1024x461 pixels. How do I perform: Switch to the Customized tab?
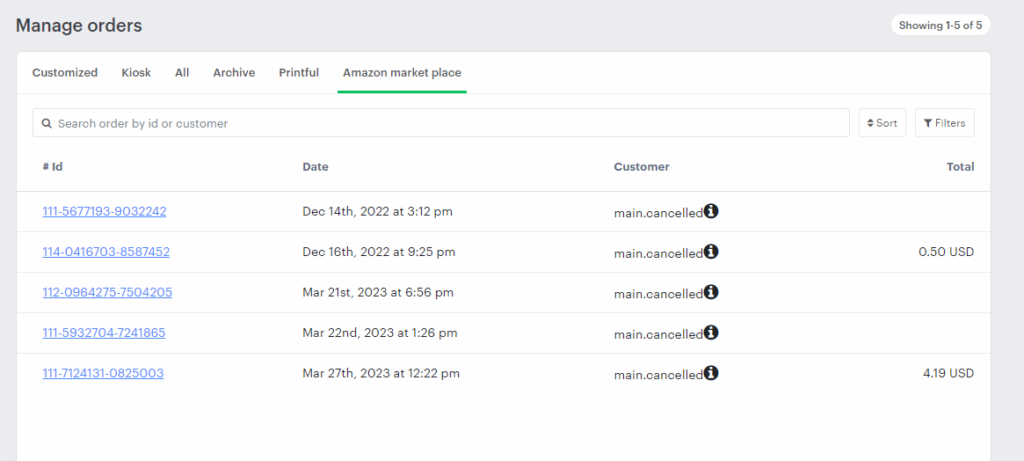click(65, 73)
